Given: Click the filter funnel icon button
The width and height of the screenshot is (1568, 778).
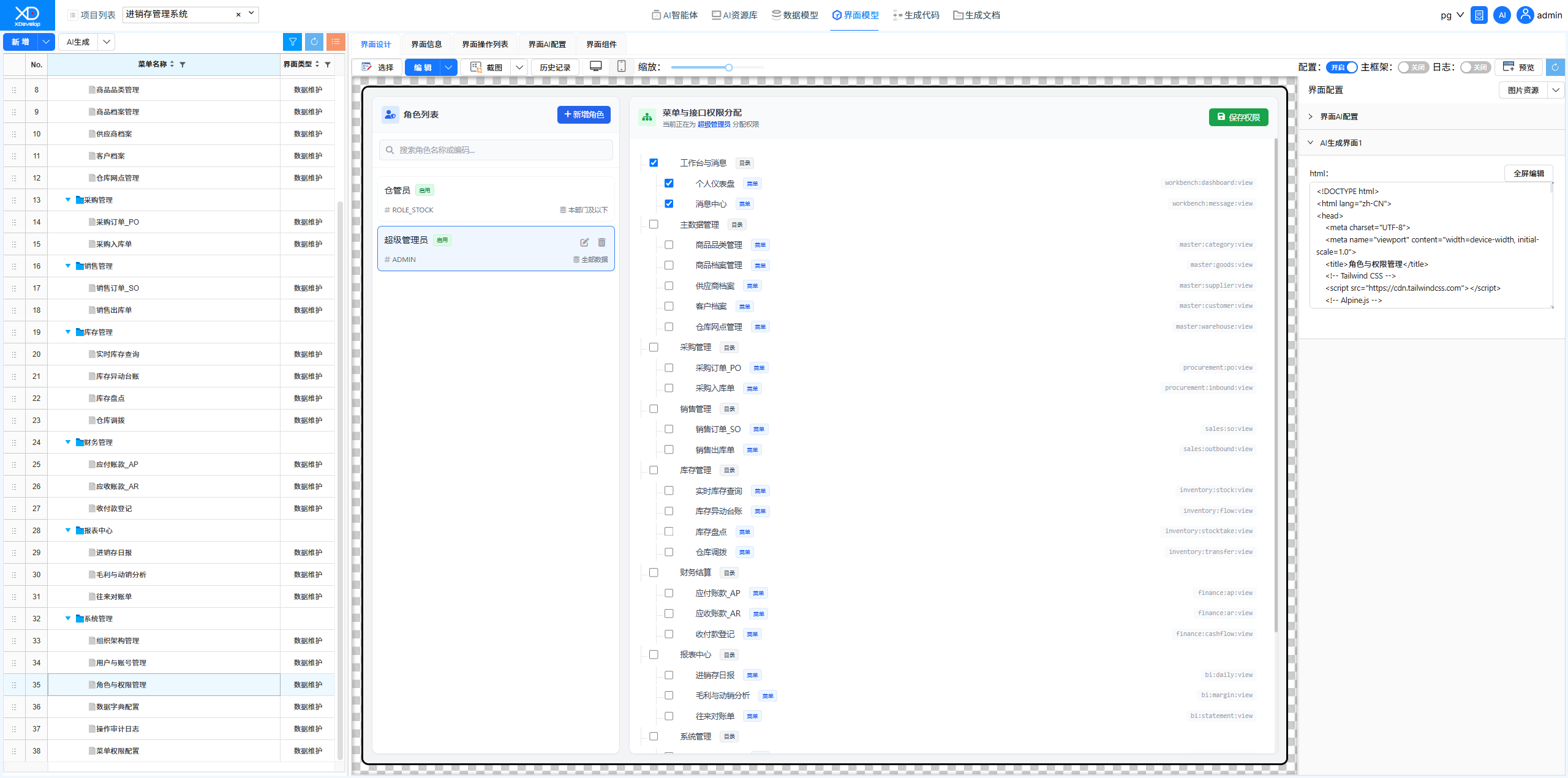Looking at the screenshot, I should coord(293,42).
